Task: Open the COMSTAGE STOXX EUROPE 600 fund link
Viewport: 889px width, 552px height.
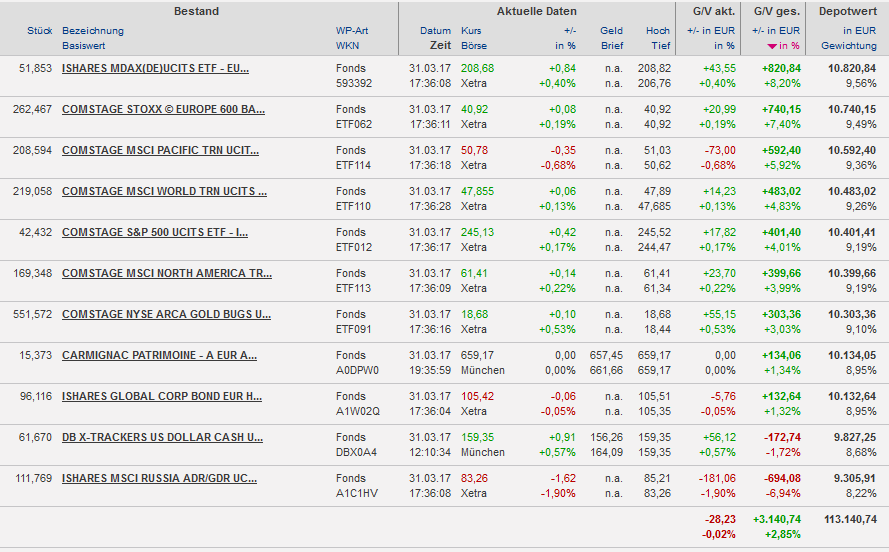Action: 163,109
